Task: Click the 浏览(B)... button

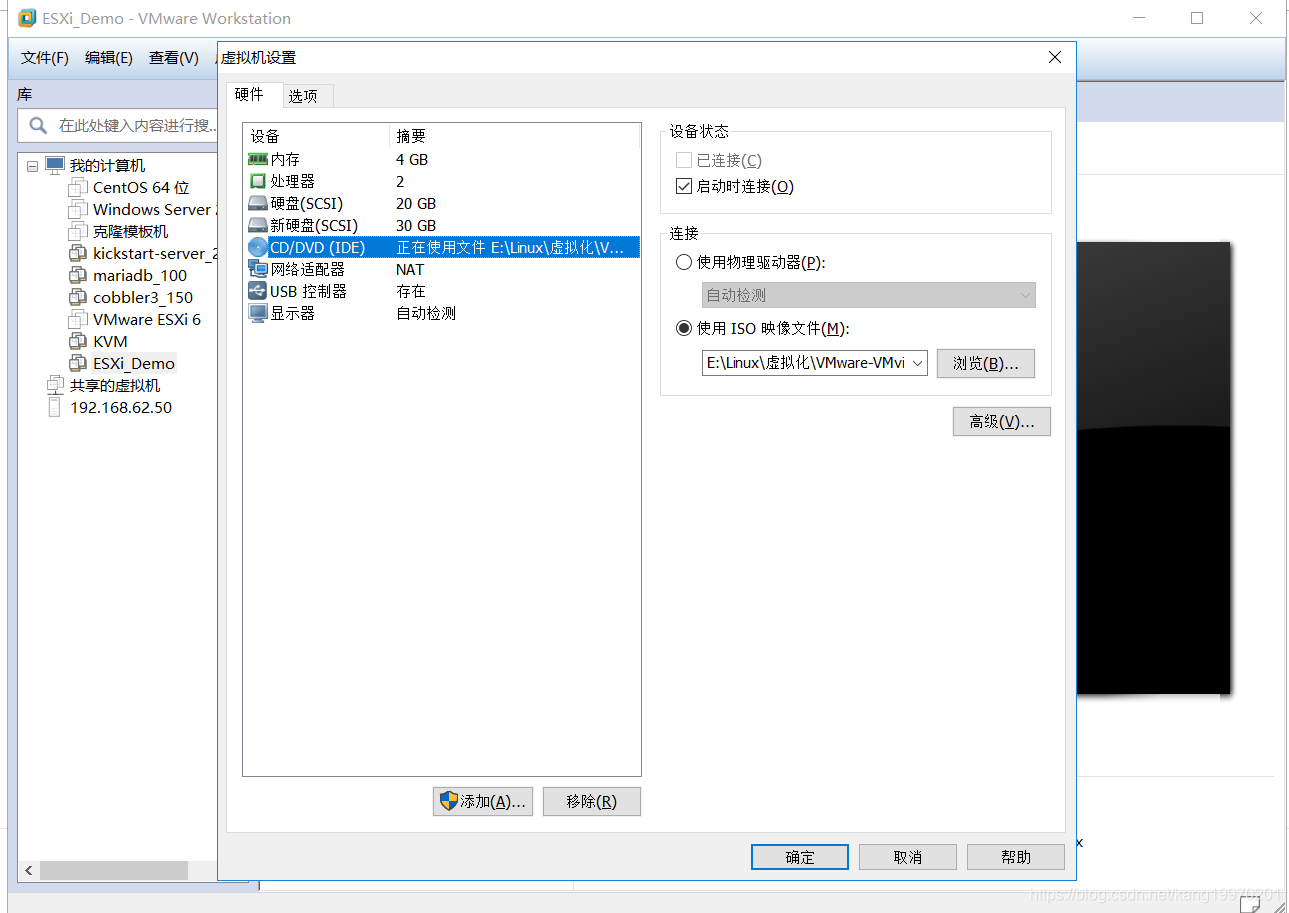Action: (985, 363)
